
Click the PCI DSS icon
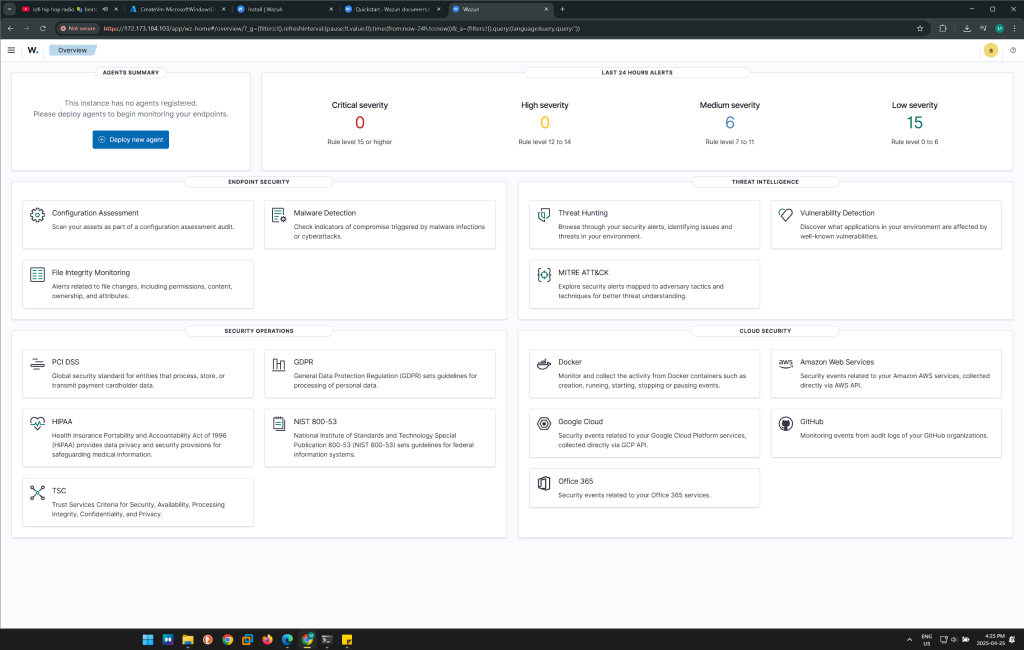click(37, 364)
